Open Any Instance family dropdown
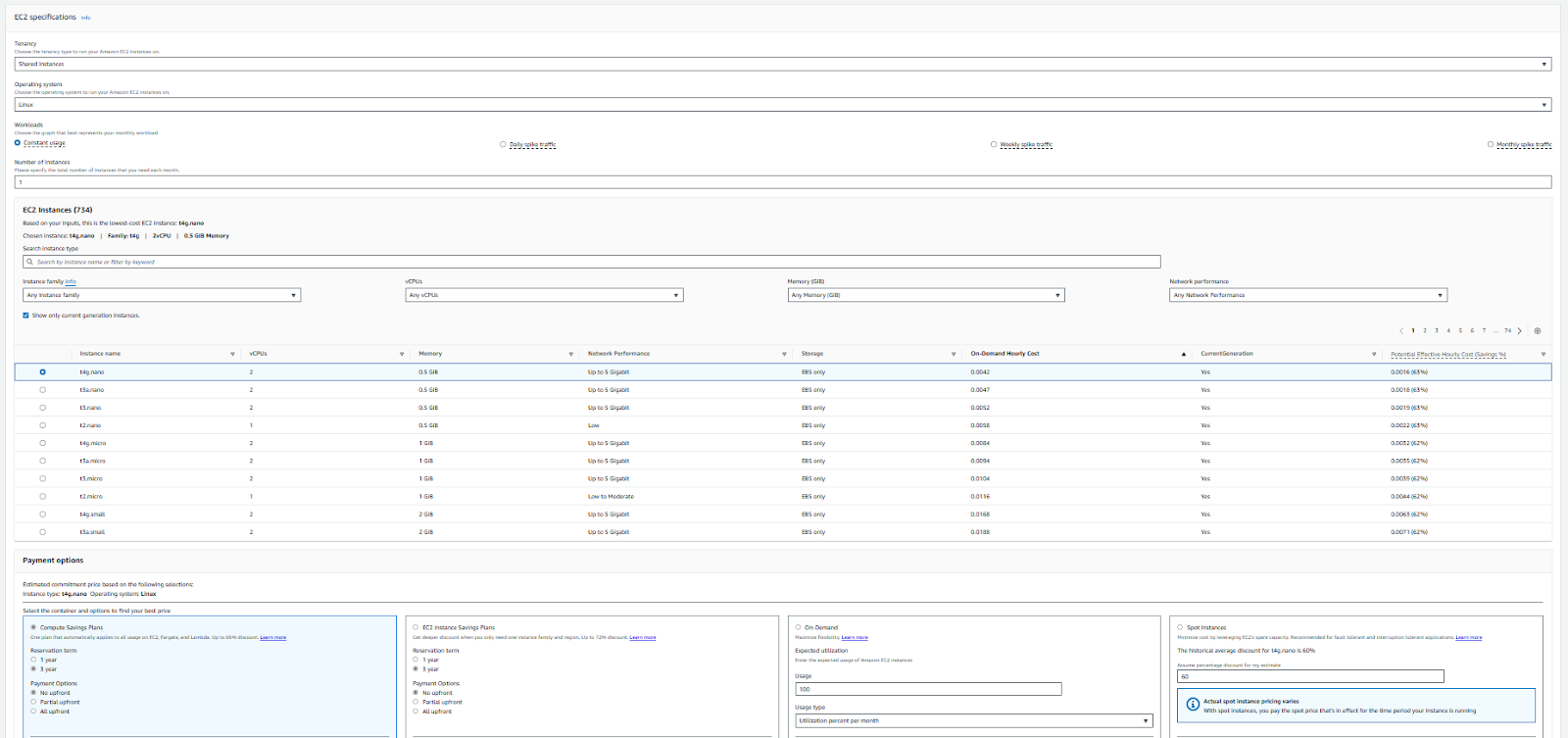This screenshot has width=1568, height=738. point(162,295)
